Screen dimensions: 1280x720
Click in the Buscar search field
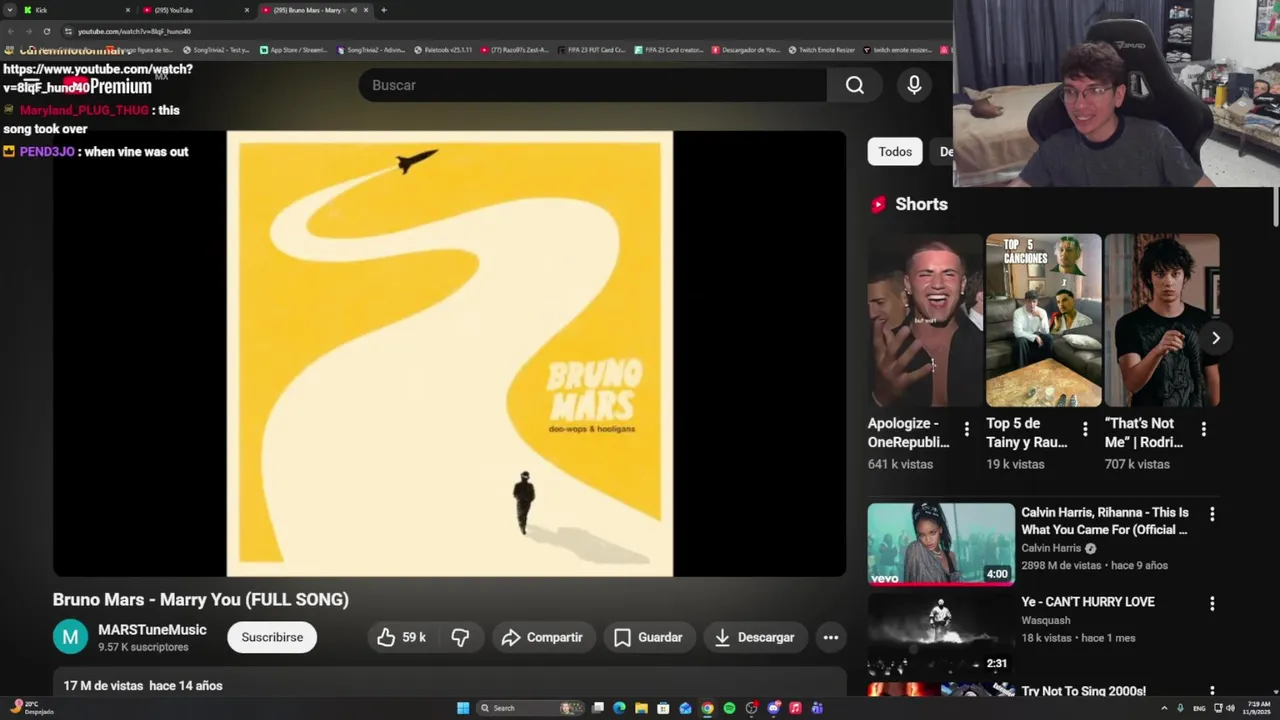(x=592, y=85)
